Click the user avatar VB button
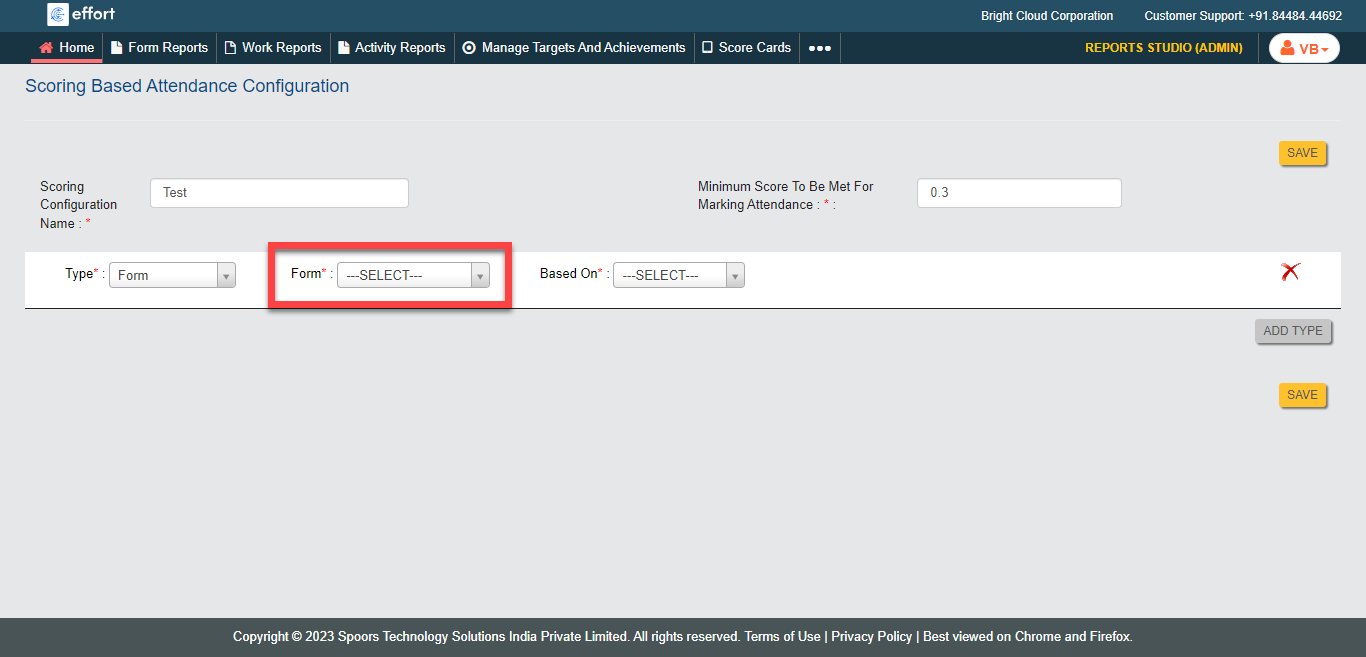 click(x=1303, y=48)
